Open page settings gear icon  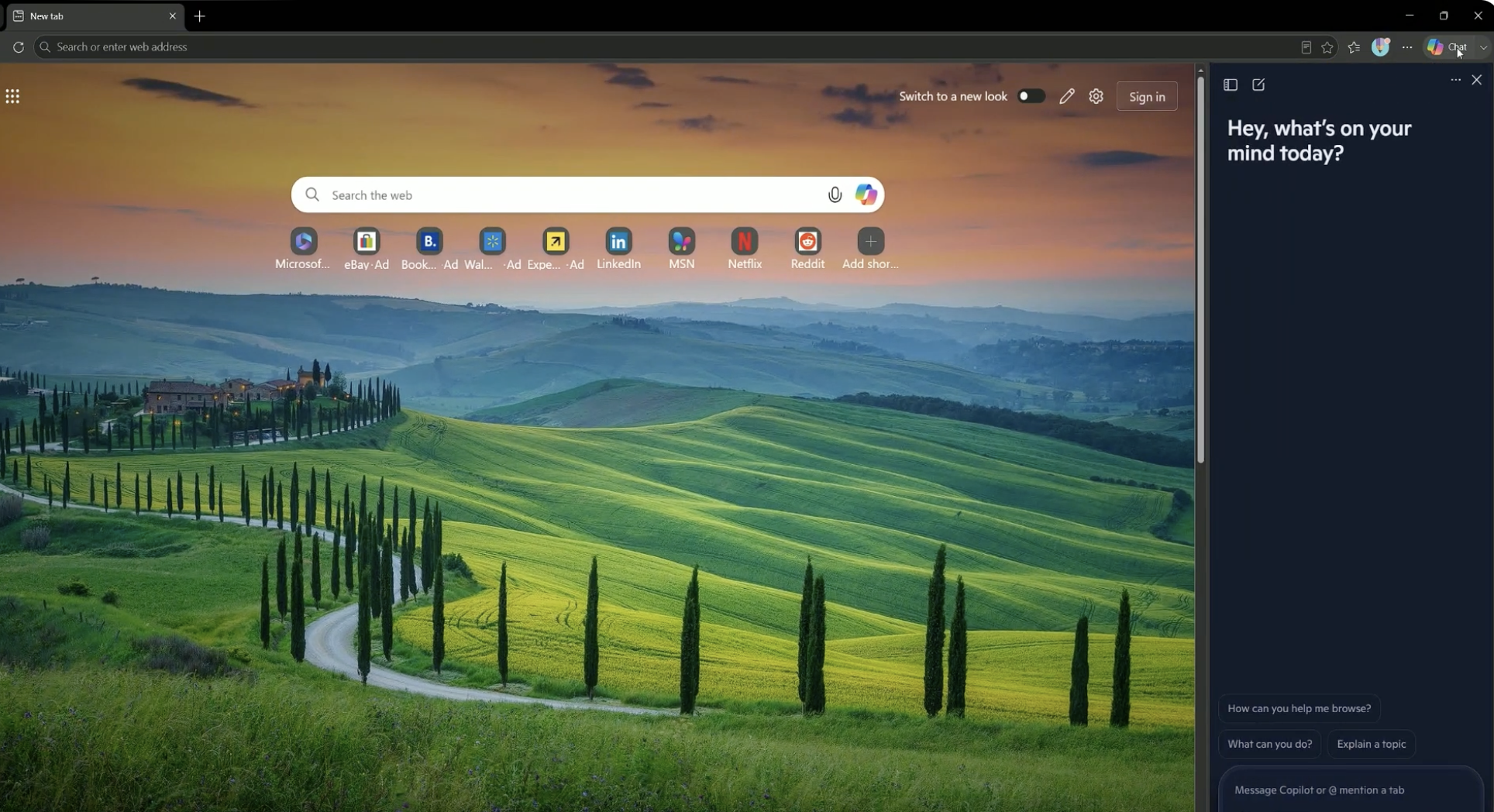pos(1096,96)
